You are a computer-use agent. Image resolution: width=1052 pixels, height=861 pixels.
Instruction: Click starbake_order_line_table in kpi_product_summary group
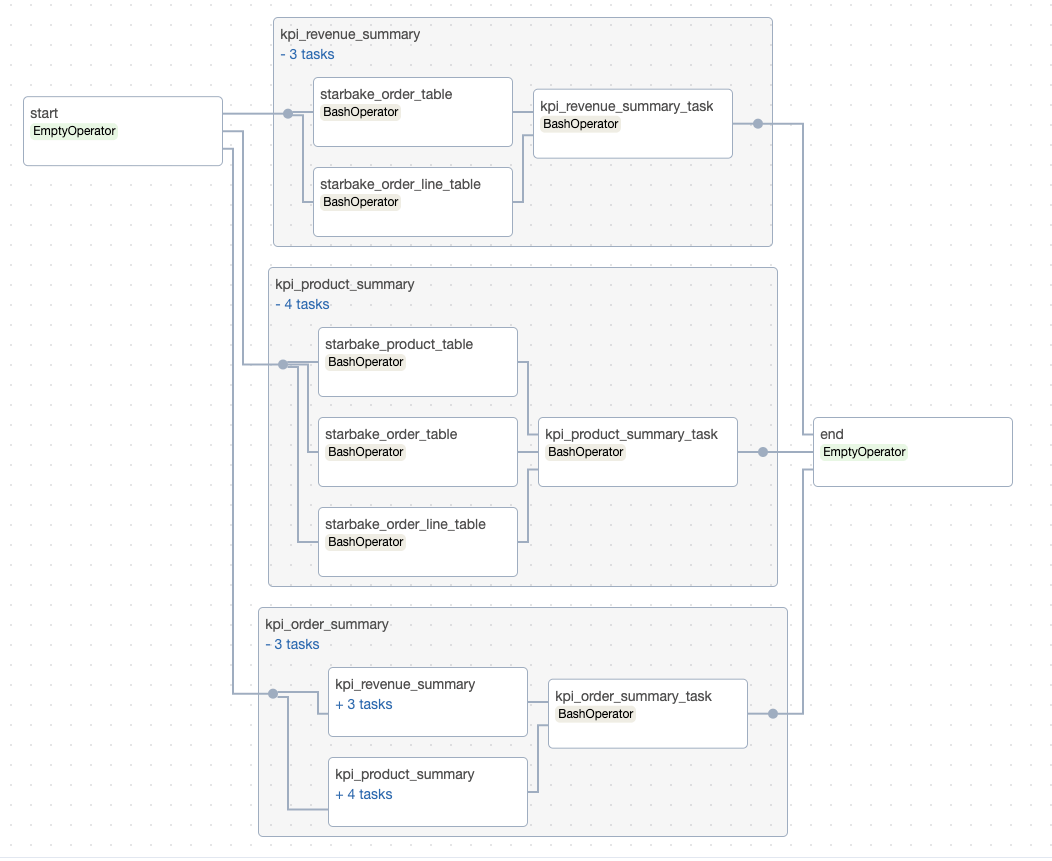coord(417,541)
